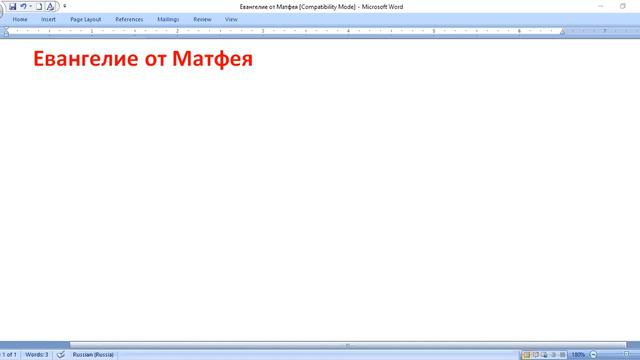Click the font formatting 'A' toolbar icon
This screenshot has width=640, height=360.
click(50, 7)
